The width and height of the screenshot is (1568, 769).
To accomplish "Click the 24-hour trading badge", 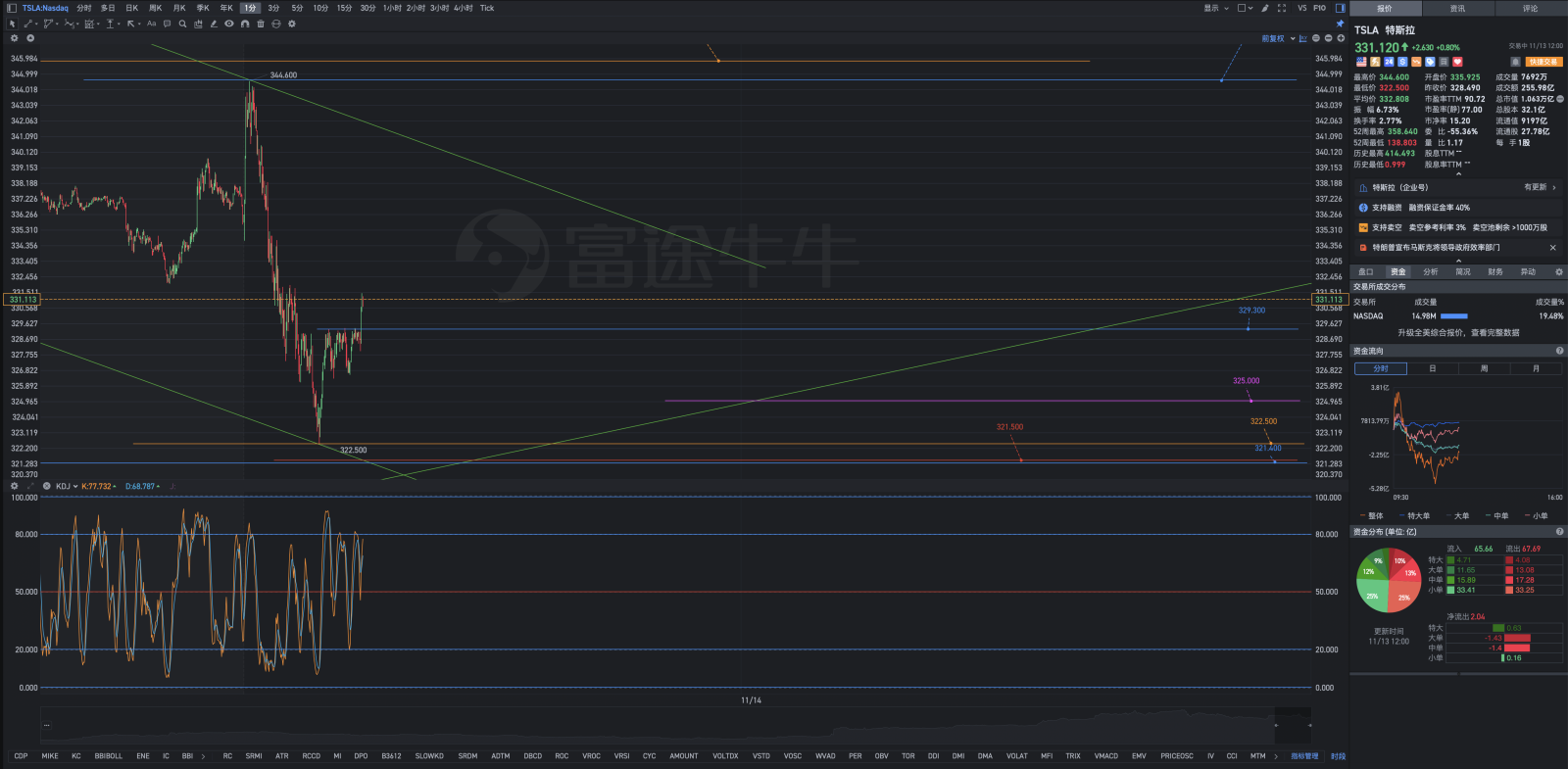I will pyautogui.click(x=1389, y=62).
